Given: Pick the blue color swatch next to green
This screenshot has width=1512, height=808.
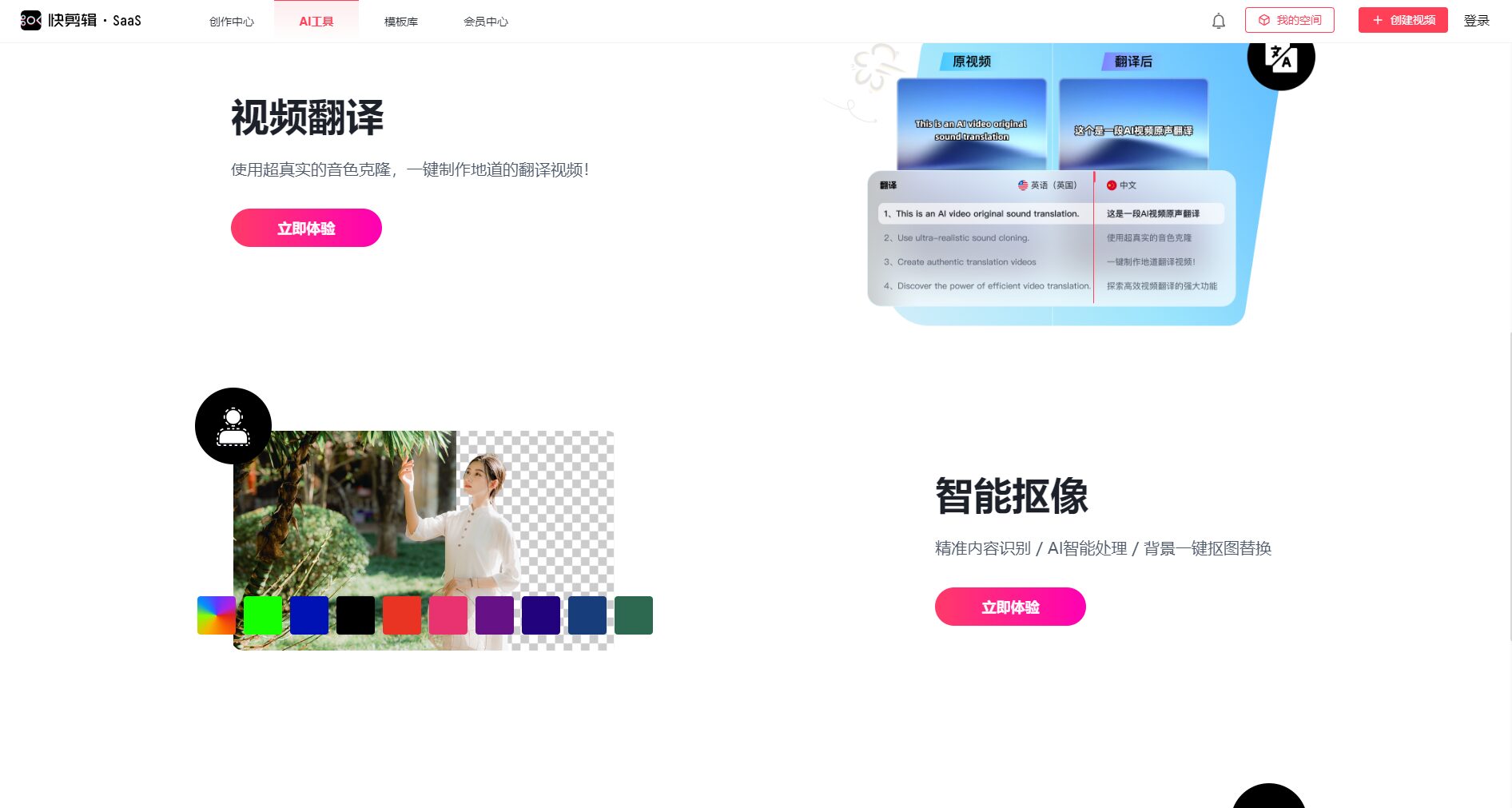Looking at the screenshot, I should pyautogui.click(x=309, y=615).
